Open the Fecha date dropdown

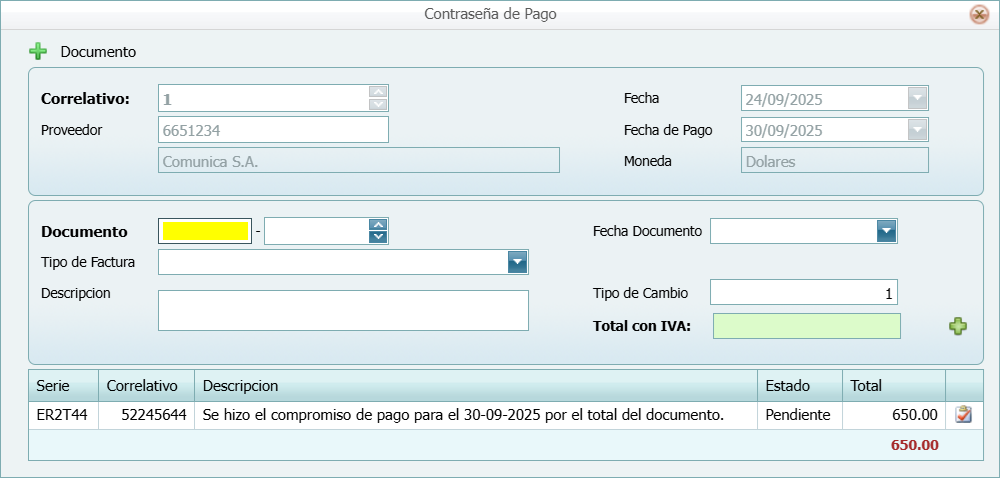[917, 98]
